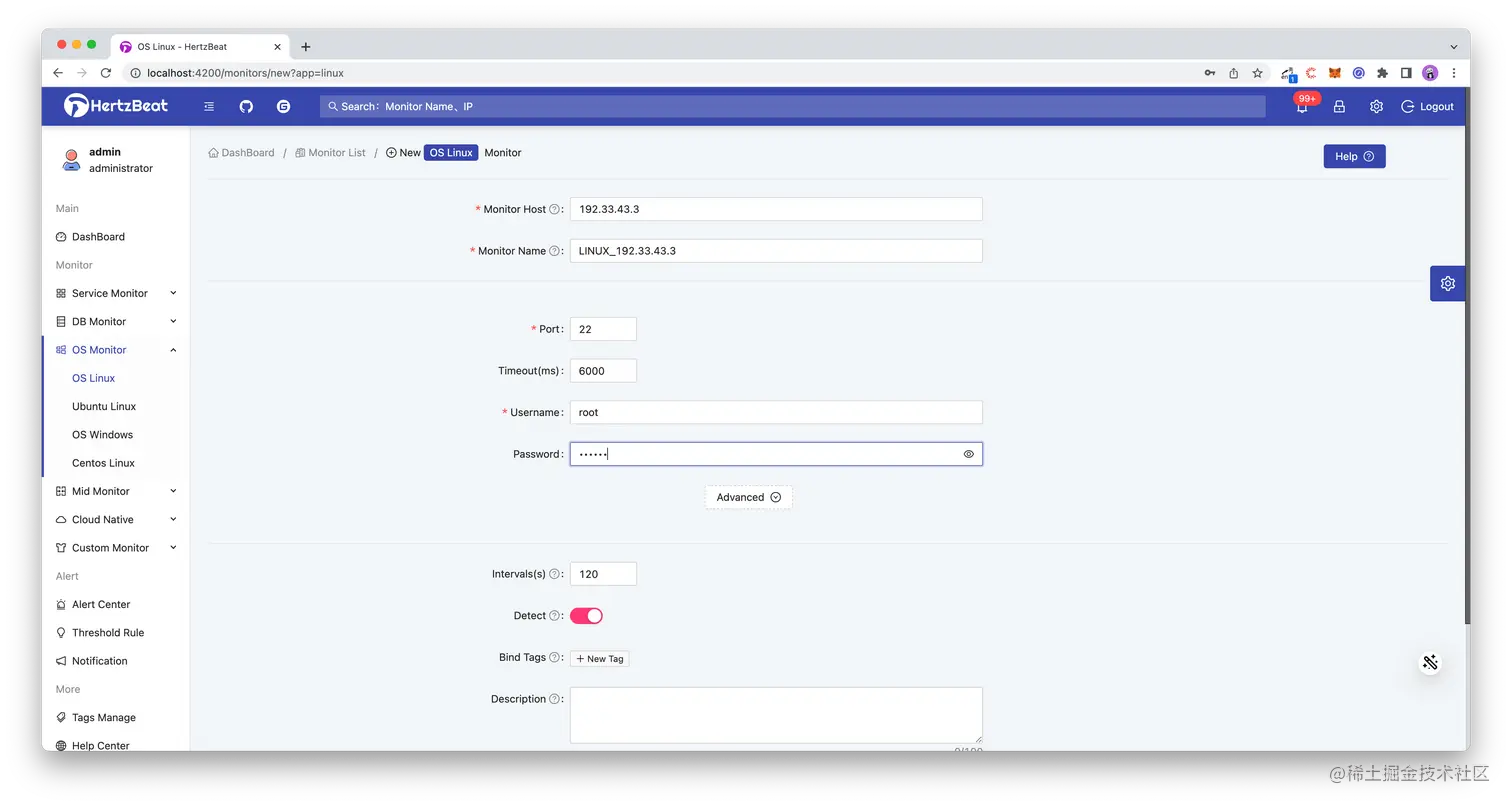Toggle the Chrome side panel icon
The height and width of the screenshot is (806, 1512).
(x=1406, y=73)
